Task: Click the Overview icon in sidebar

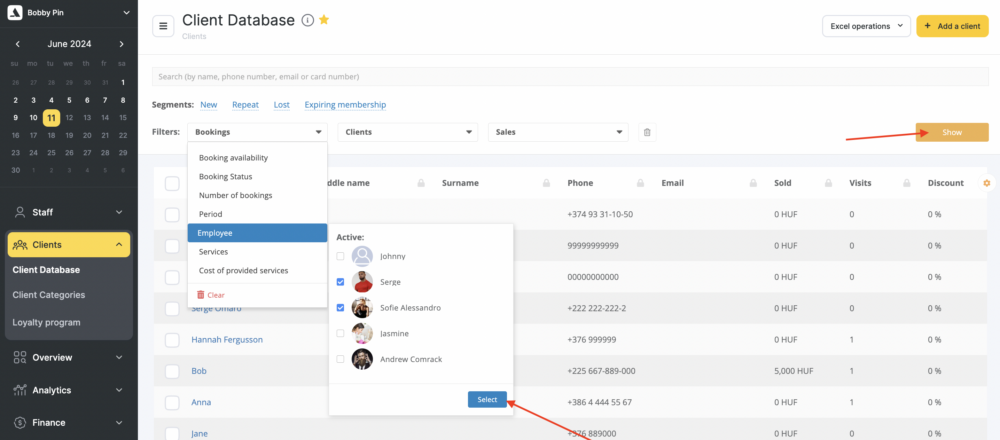Action: click(20, 358)
